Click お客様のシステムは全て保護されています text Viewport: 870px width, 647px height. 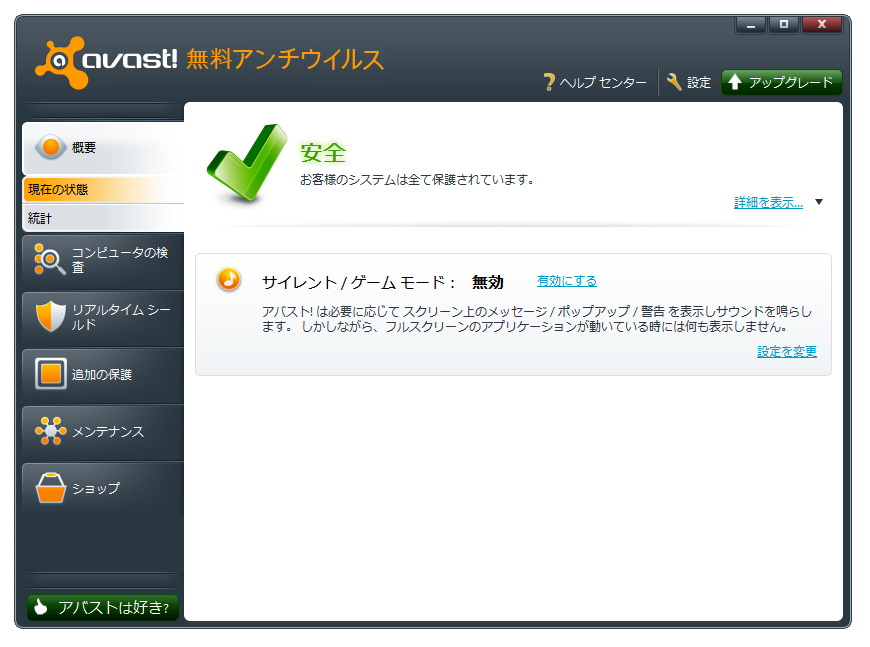(417, 179)
